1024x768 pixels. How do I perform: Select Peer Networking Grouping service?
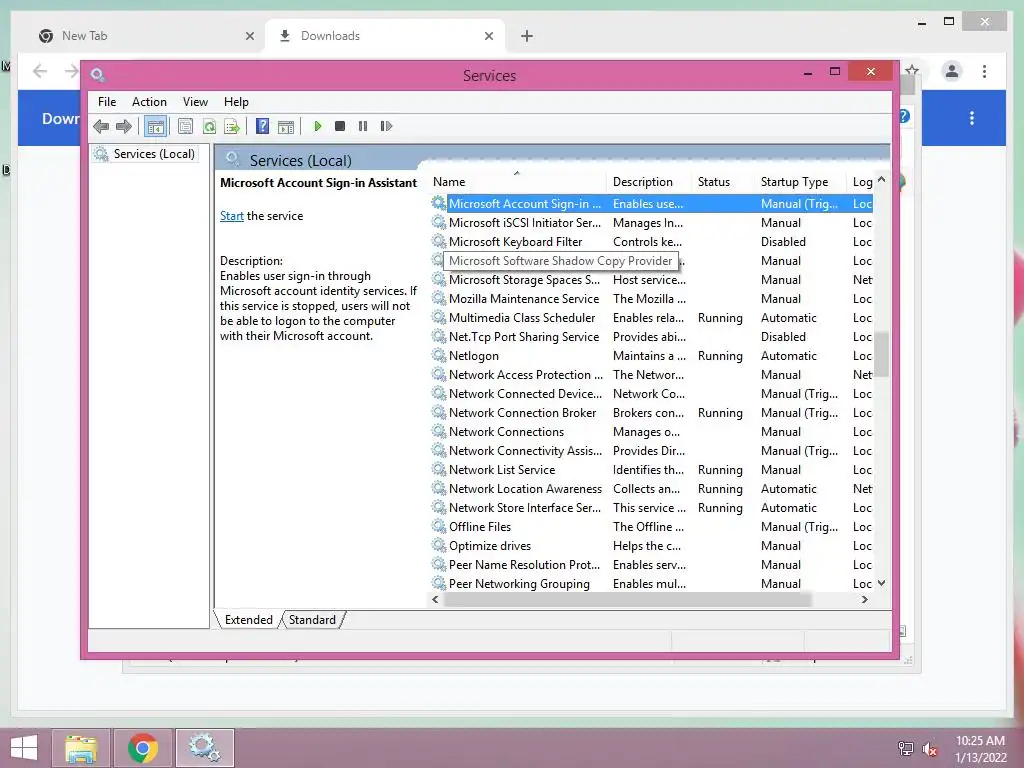[651, 583]
